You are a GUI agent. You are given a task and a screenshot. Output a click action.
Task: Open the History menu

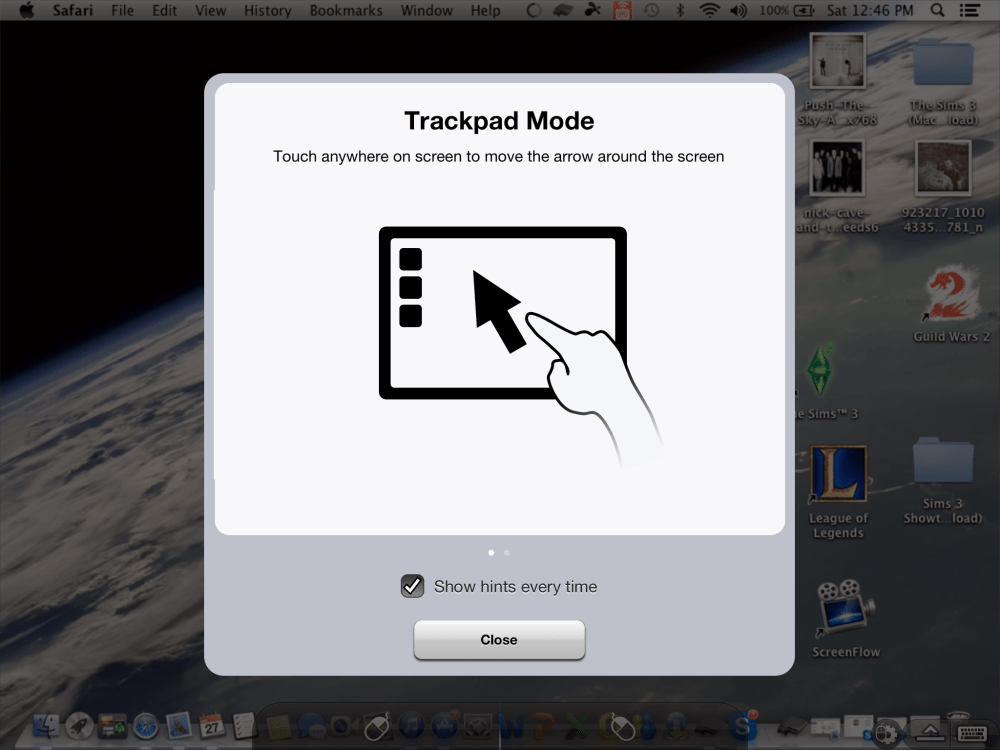coord(267,11)
